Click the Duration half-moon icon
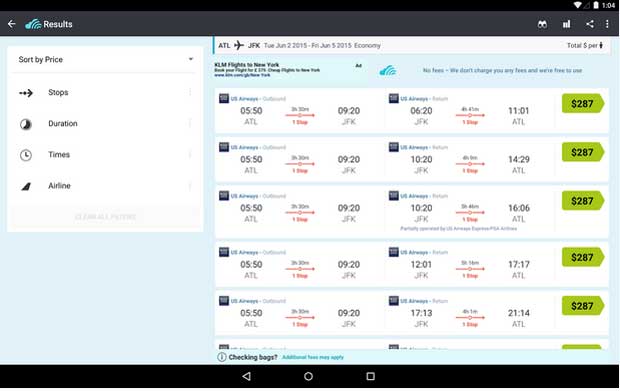 (x=26, y=124)
